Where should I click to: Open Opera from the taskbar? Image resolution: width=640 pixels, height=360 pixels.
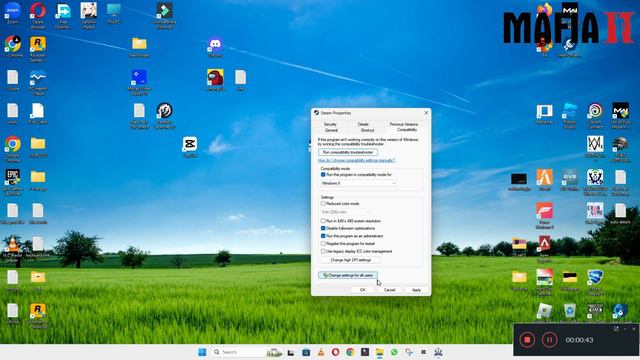coord(335,352)
